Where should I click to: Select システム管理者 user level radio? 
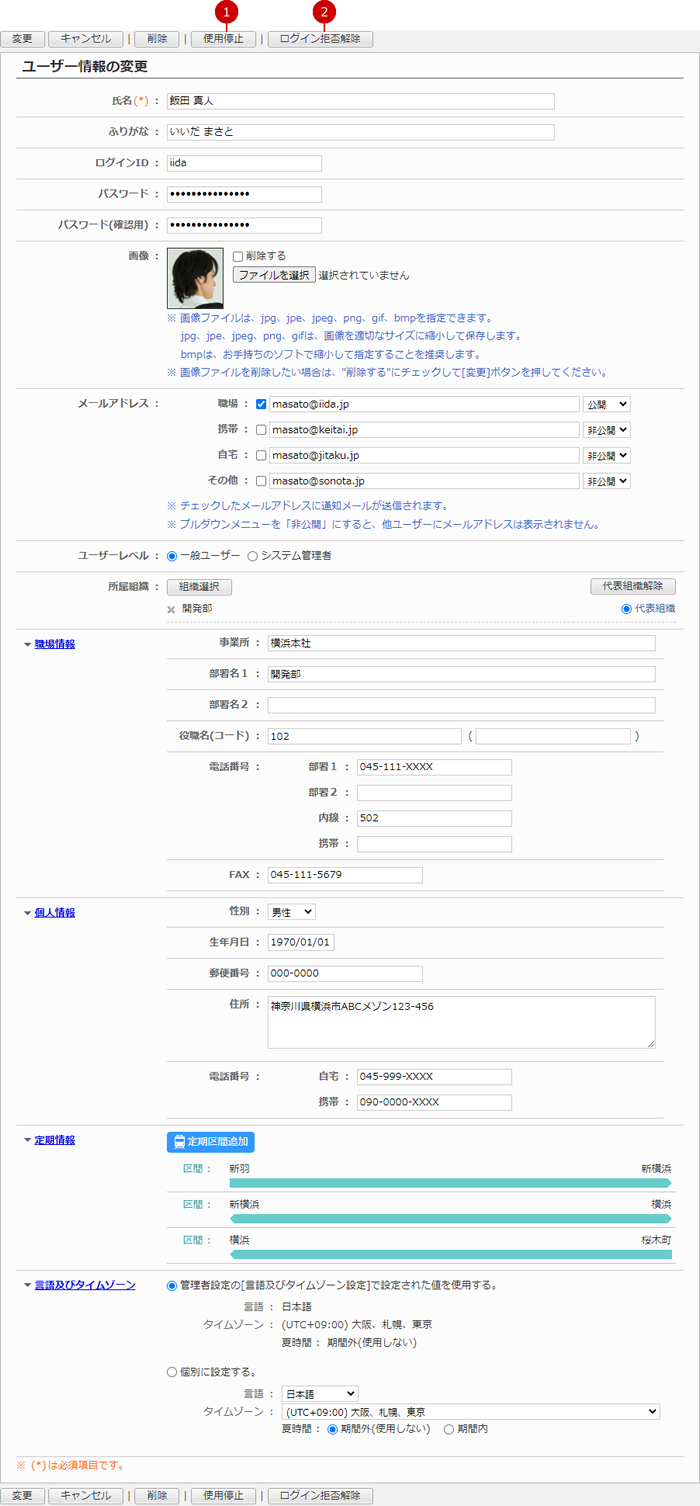click(252, 555)
